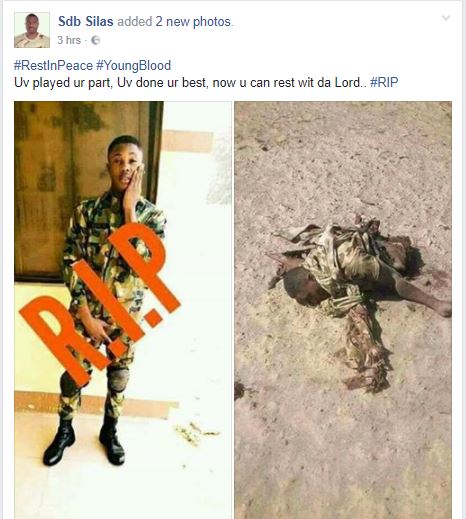Follow the #YoungBlood hashtag

click(x=134, y=65)
